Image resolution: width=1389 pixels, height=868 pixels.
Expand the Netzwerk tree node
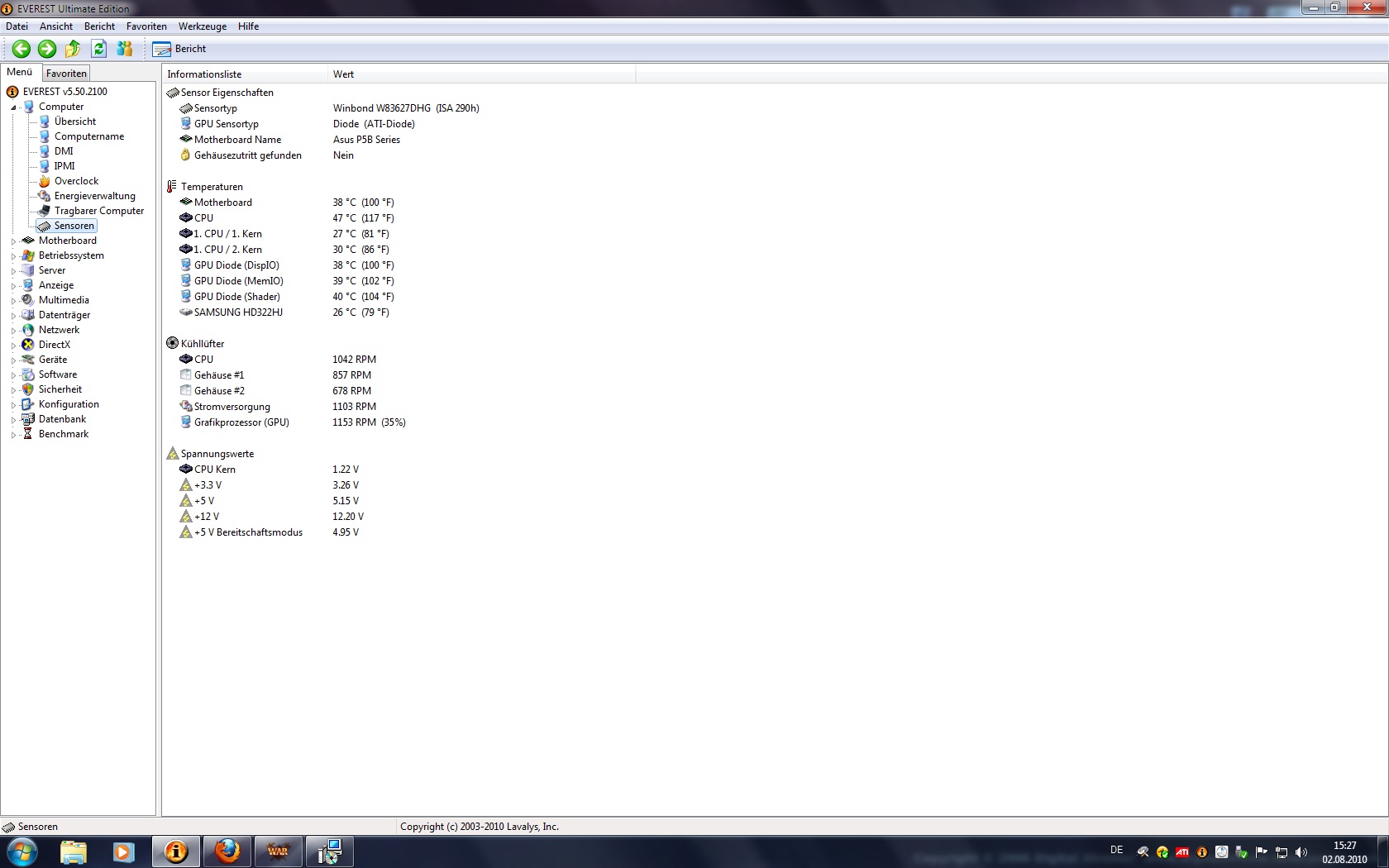(x=13, y=331)
